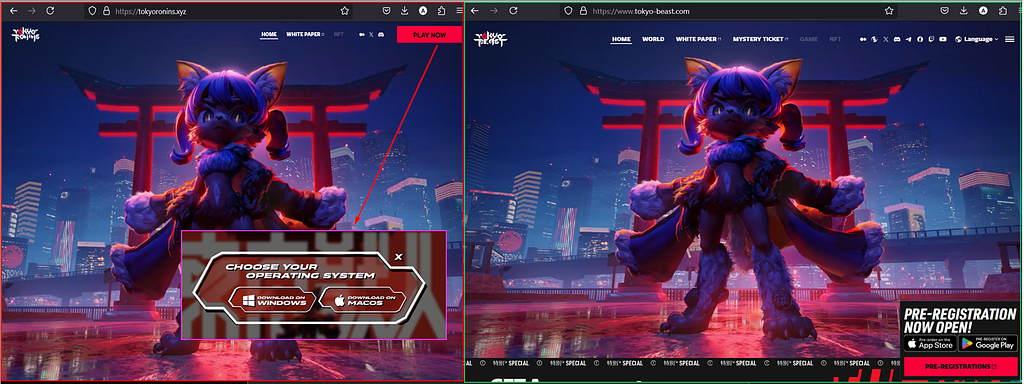The image size is (1024, 384).
Task: Bookmark the tokyoronins.xyz page with the star
Action: [x=344, y=11]
